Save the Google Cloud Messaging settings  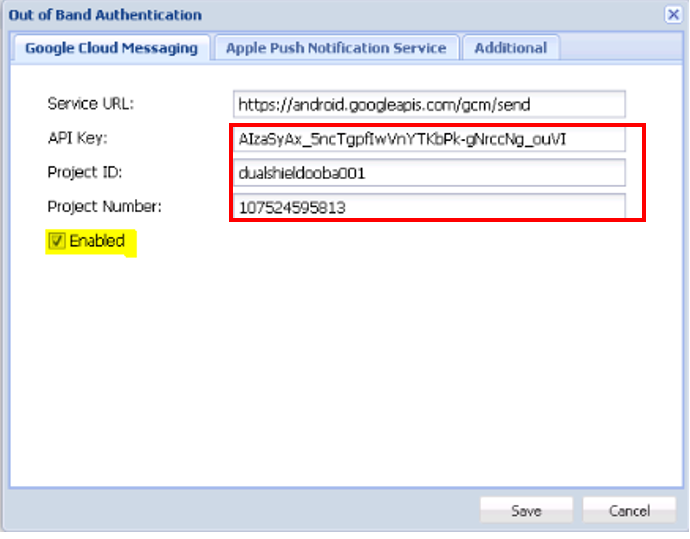526,510
